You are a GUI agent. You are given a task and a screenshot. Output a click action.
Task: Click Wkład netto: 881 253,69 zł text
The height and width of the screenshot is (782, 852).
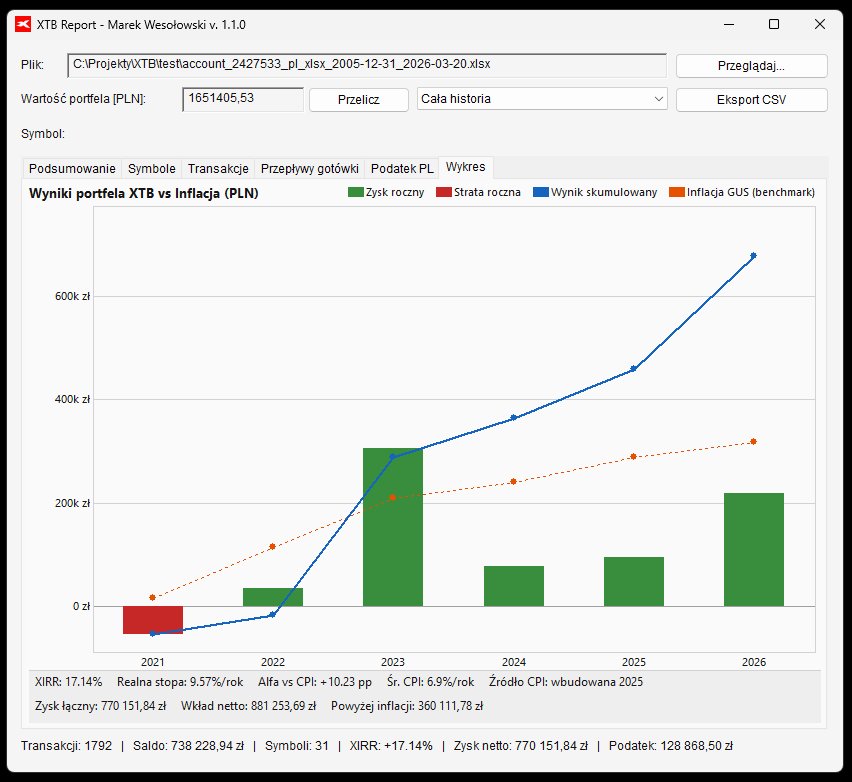pyautogui.click(x=248, y=706)
